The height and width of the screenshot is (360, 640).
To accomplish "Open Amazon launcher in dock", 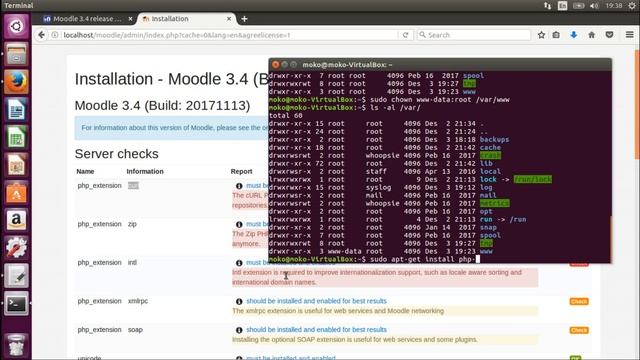I will coord(16,220).
